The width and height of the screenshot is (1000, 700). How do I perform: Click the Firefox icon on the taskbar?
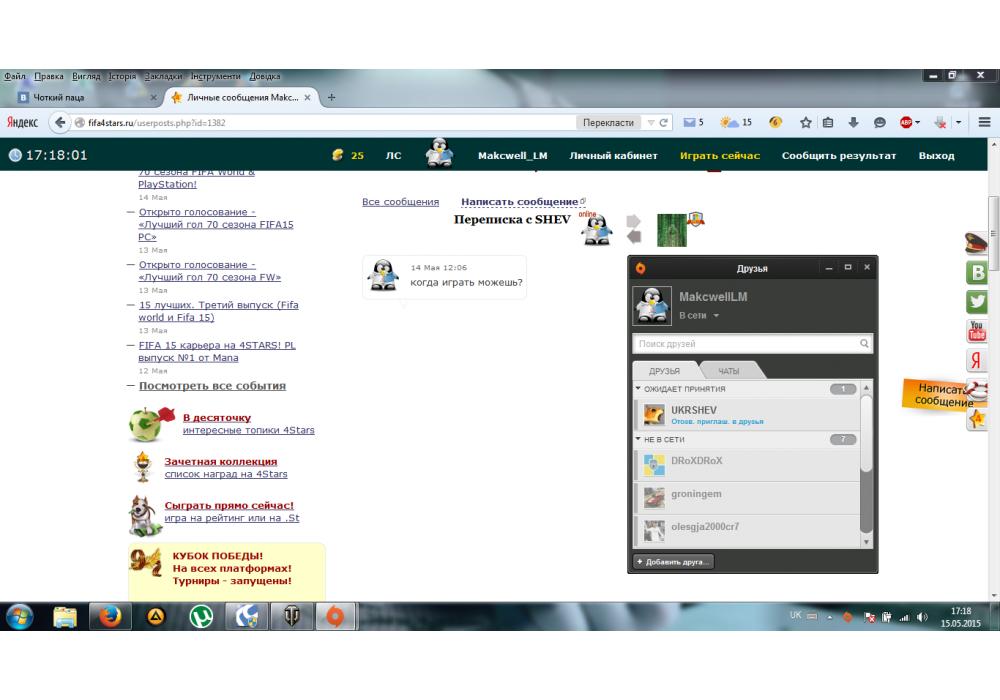tap(110, 616)
